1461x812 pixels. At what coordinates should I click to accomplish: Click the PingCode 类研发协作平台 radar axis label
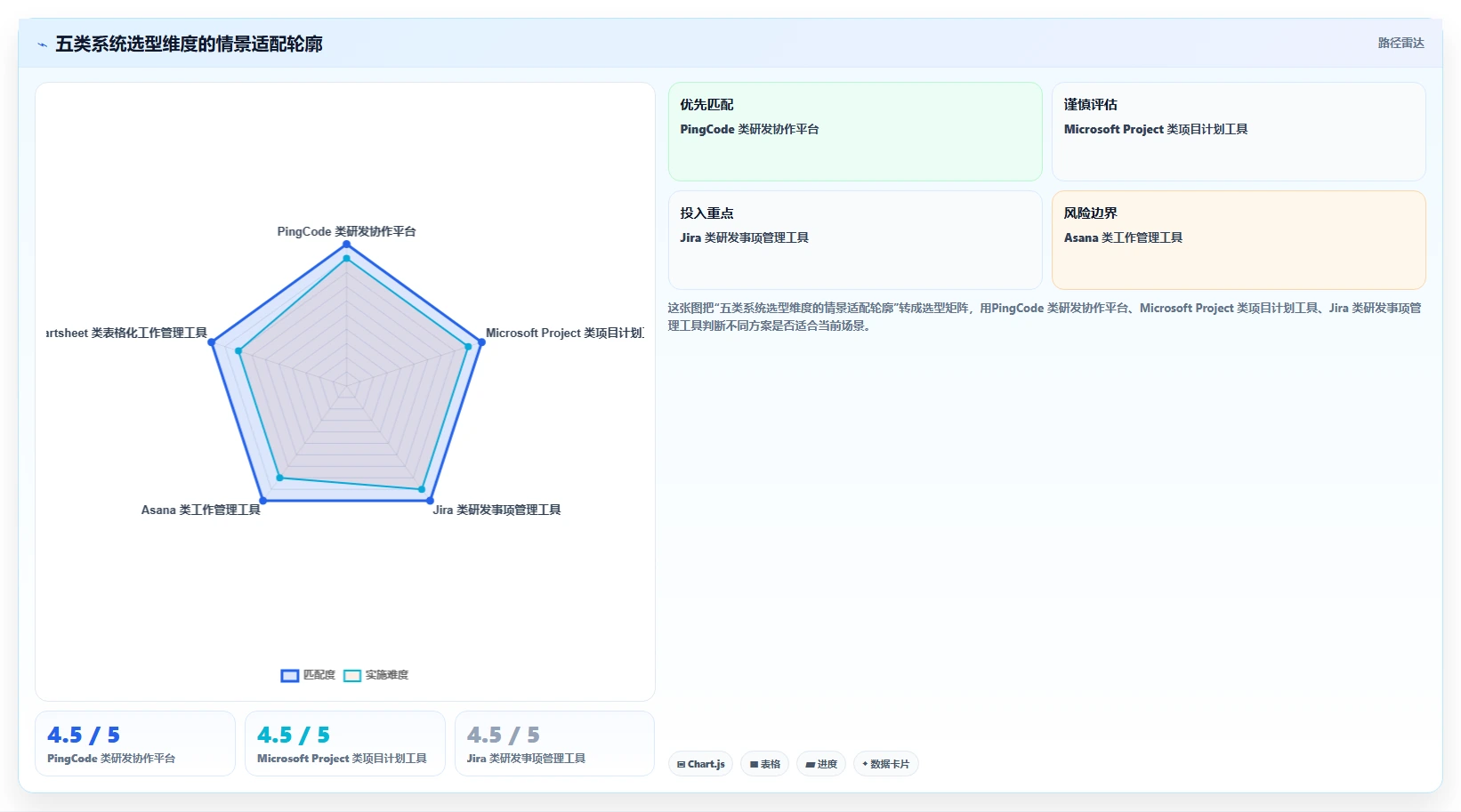[x=346, y=231]
